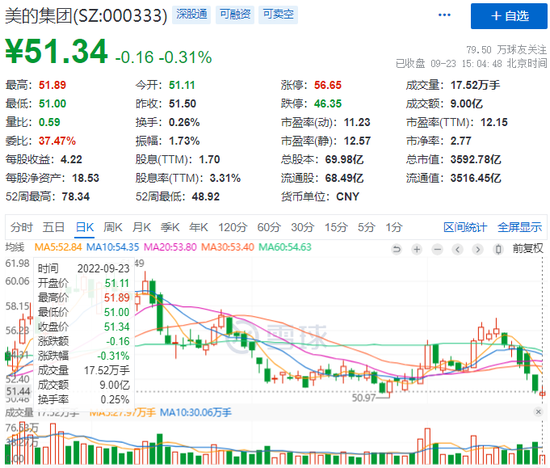Click the 涨停 value 56.65
Image resolution: width=550 pixels, height=468 pixels.
click(328, 85)
